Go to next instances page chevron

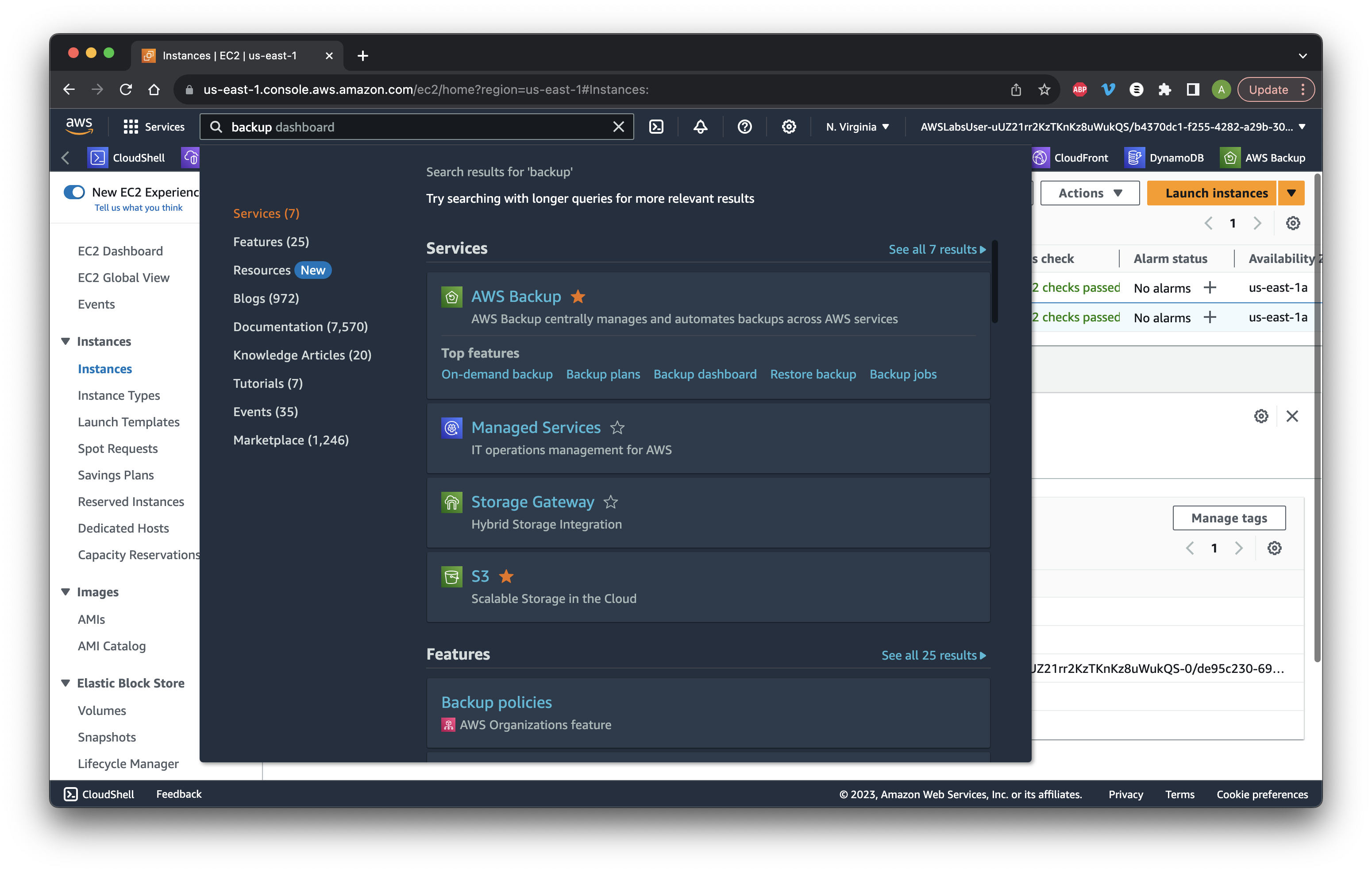[1257, 223]
